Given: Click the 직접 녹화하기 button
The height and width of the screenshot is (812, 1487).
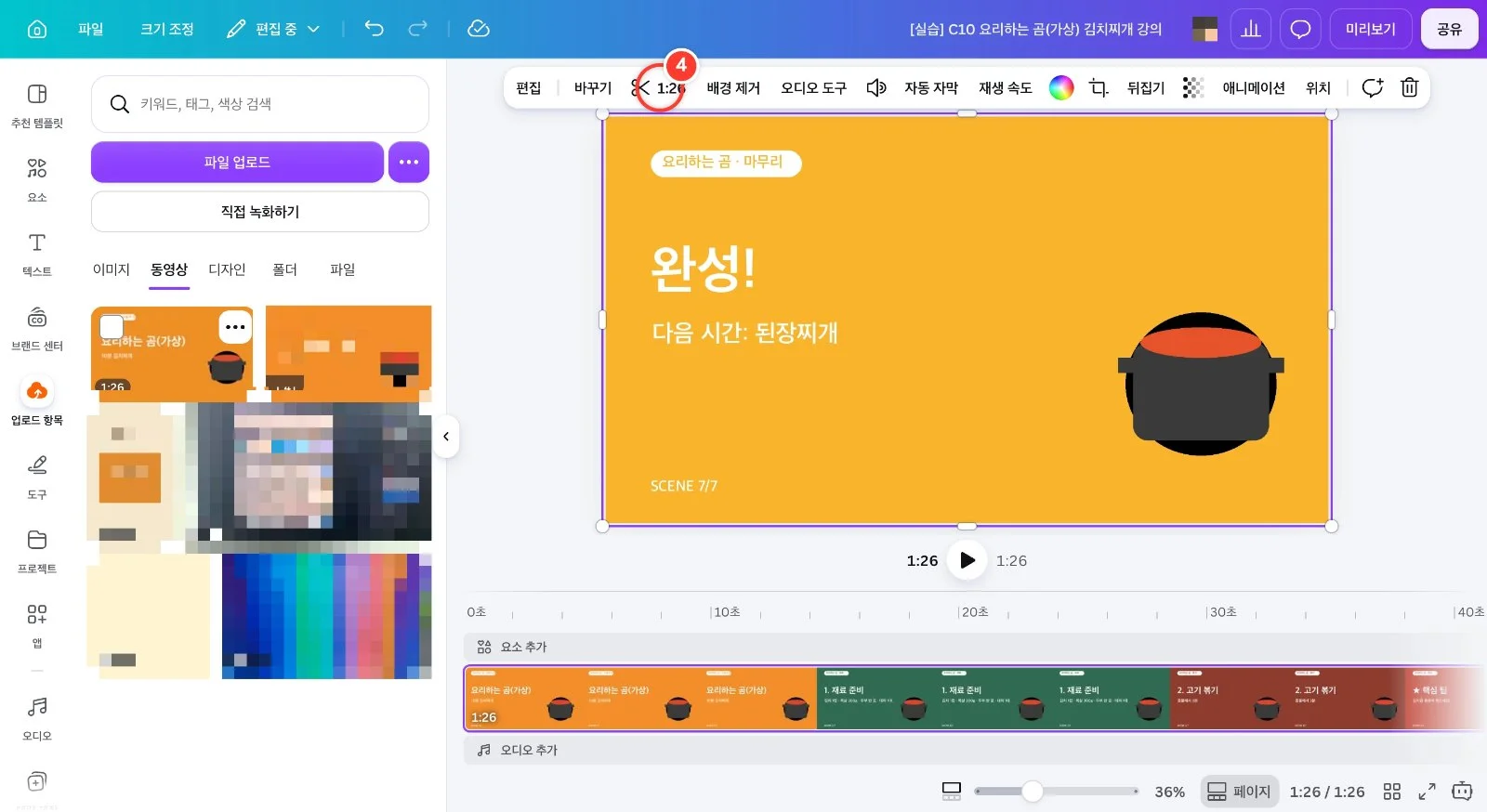Looking at the screenshot, I should tap(260, 212).
